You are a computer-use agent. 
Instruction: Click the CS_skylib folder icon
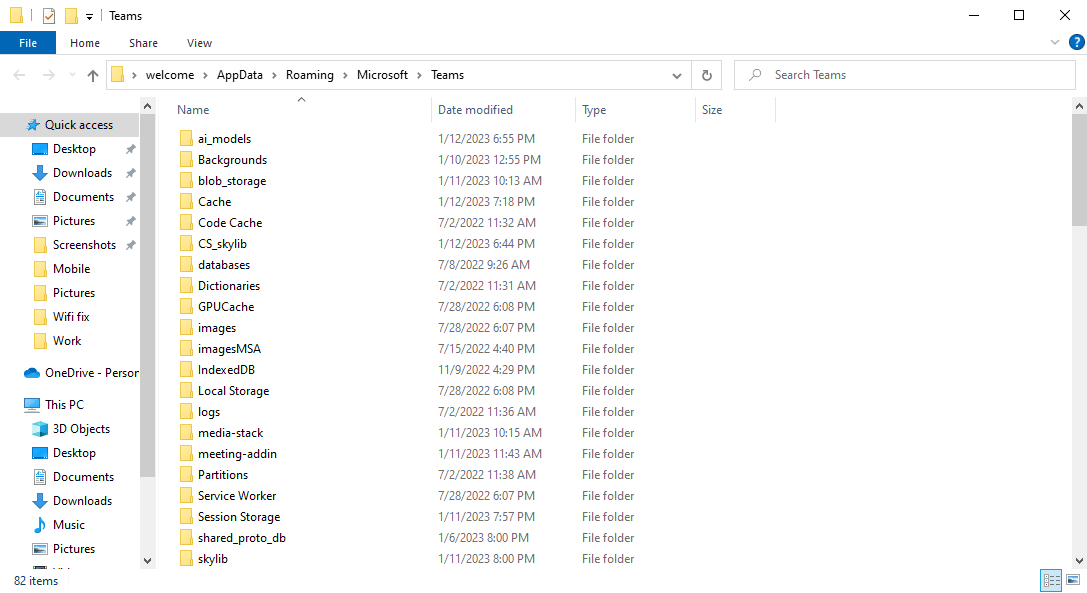(x=186, y=243)
